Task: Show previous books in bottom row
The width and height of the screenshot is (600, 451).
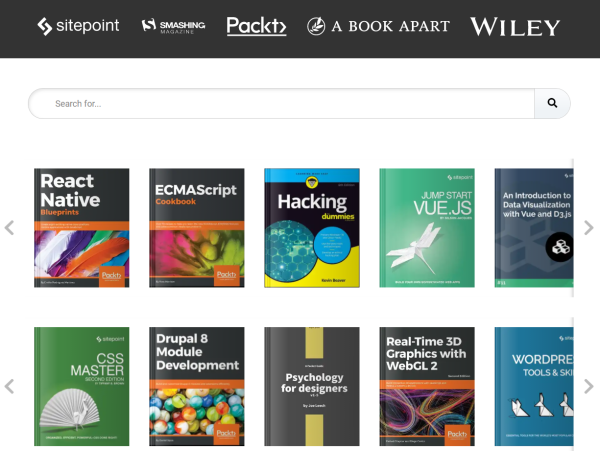Action: (x=10, y=386)
